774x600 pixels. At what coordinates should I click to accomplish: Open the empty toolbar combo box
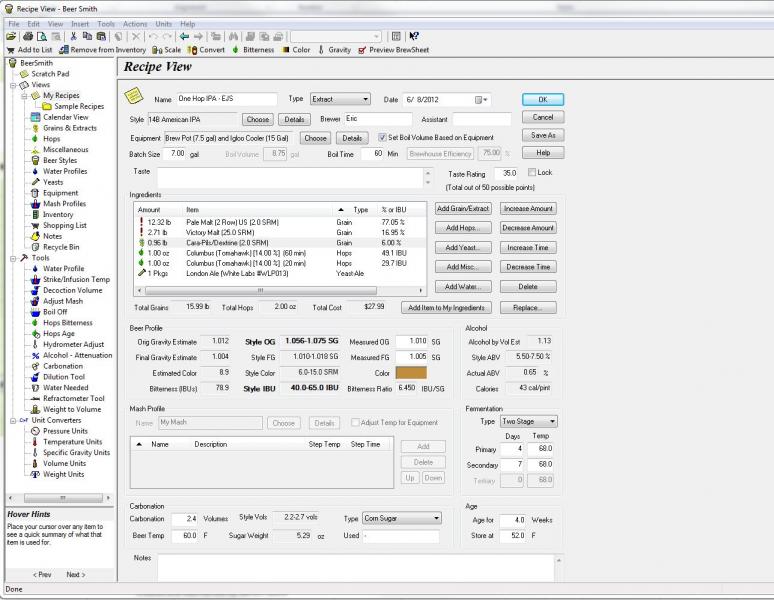tap(336, 37)
